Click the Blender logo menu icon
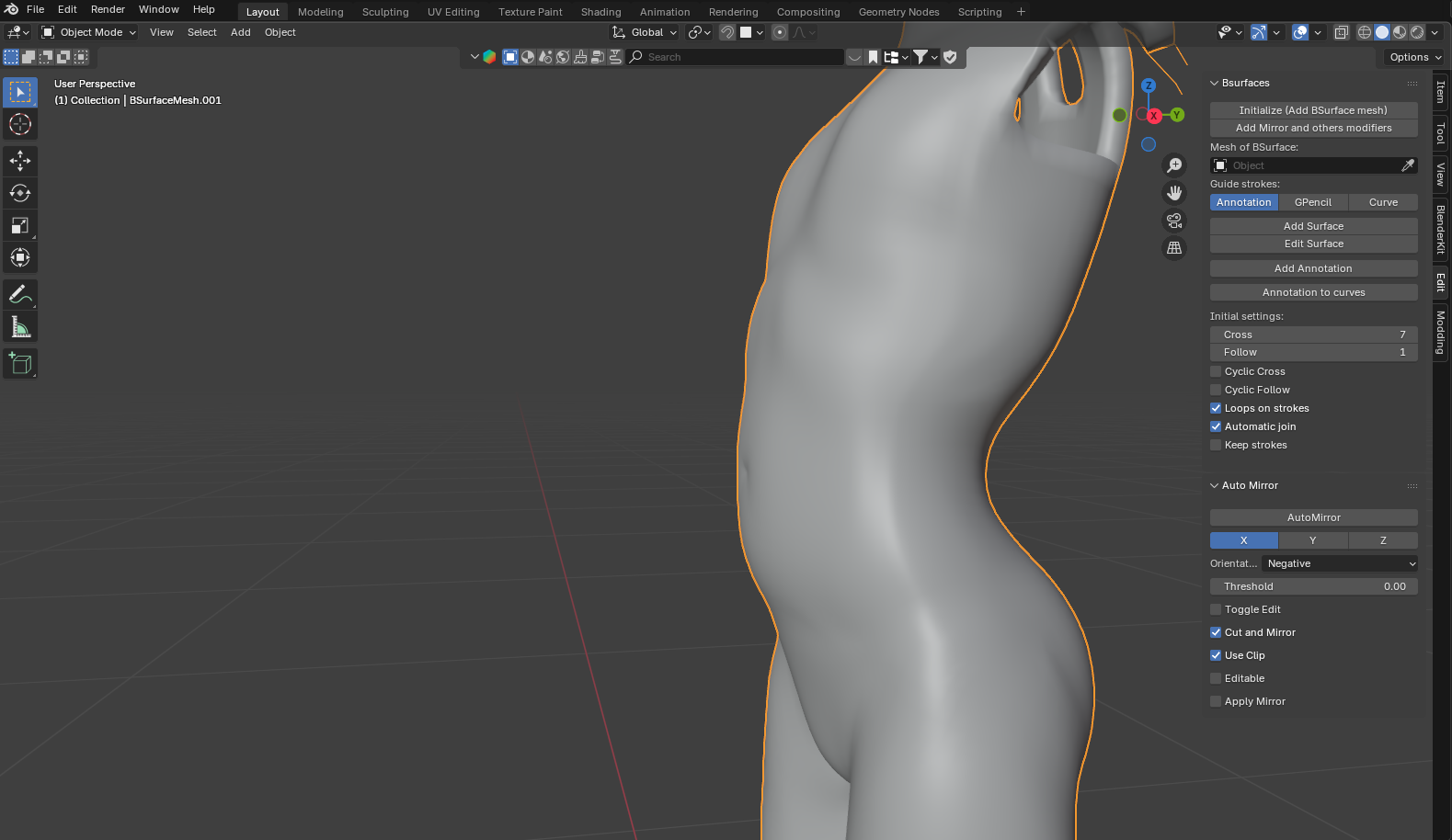1452x840 pixels. pos(12,9)
